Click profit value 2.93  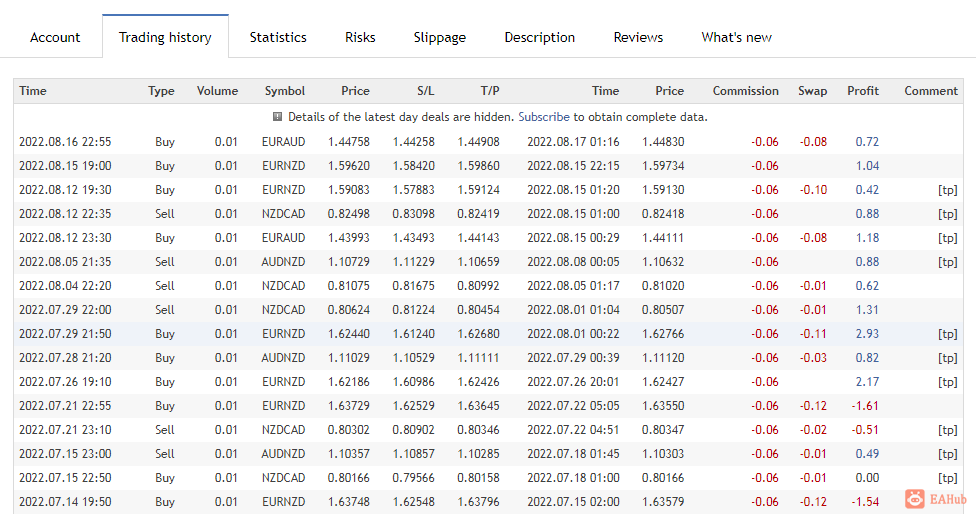pos(867,334)
